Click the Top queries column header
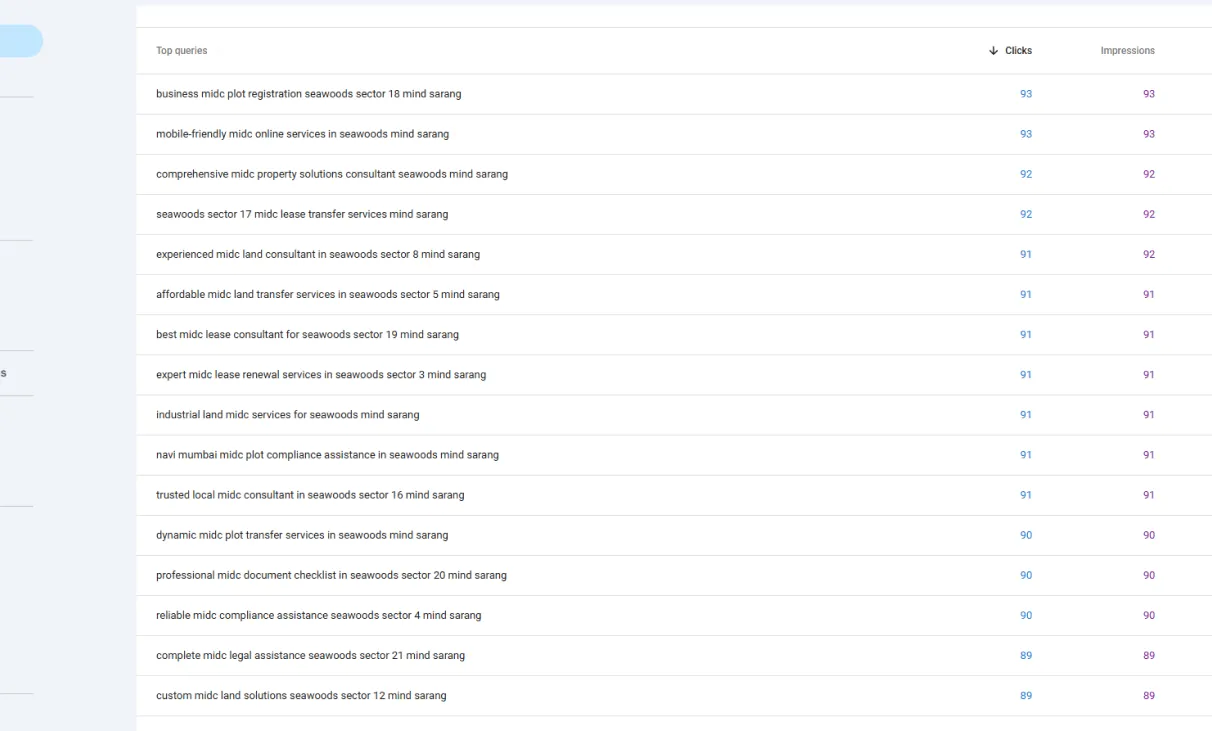The image size is (1212, 731). coord(182,51)
